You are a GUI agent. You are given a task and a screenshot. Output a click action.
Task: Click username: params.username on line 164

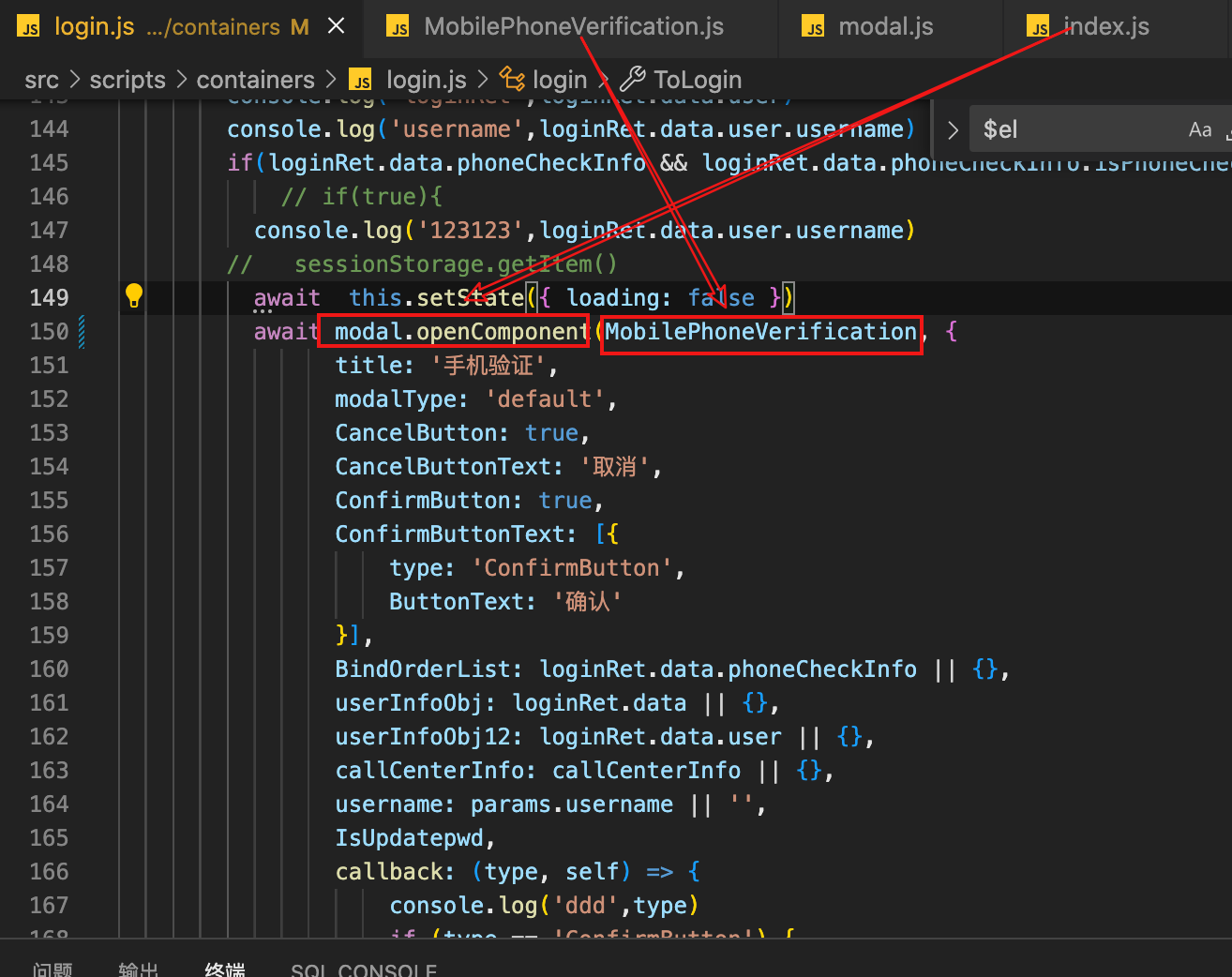point(504,804)
